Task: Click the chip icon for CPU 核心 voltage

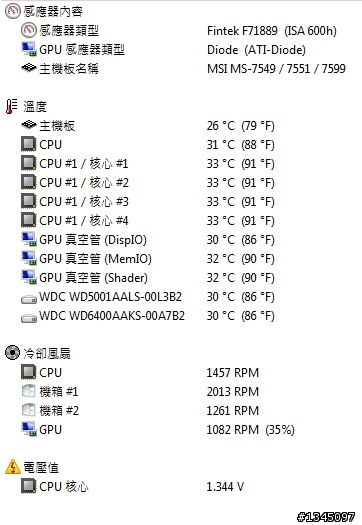Action: coord(28,486)
